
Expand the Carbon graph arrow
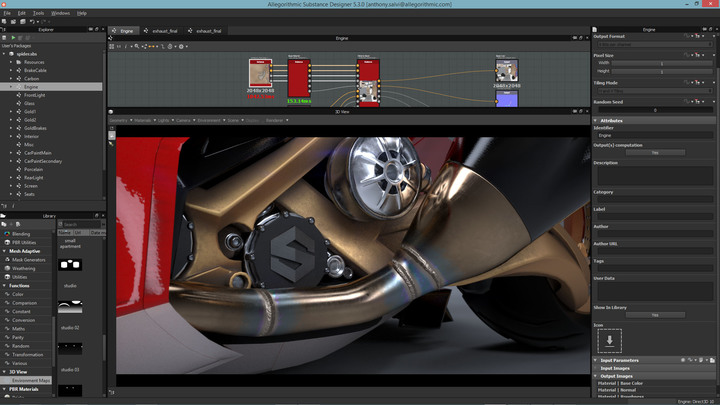(x=11, y=79)
